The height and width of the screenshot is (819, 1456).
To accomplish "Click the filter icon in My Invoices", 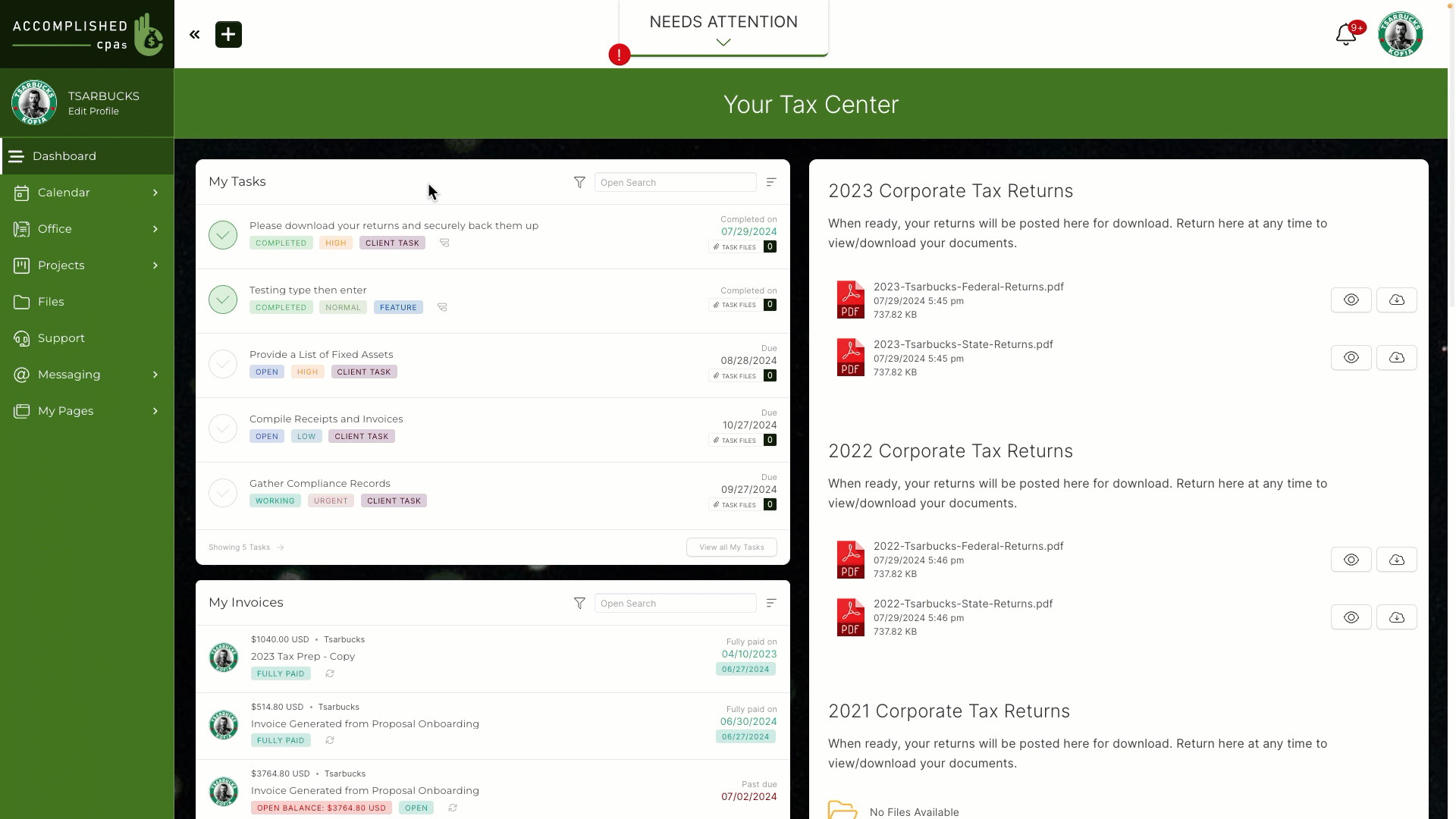I will coord(579,603).
